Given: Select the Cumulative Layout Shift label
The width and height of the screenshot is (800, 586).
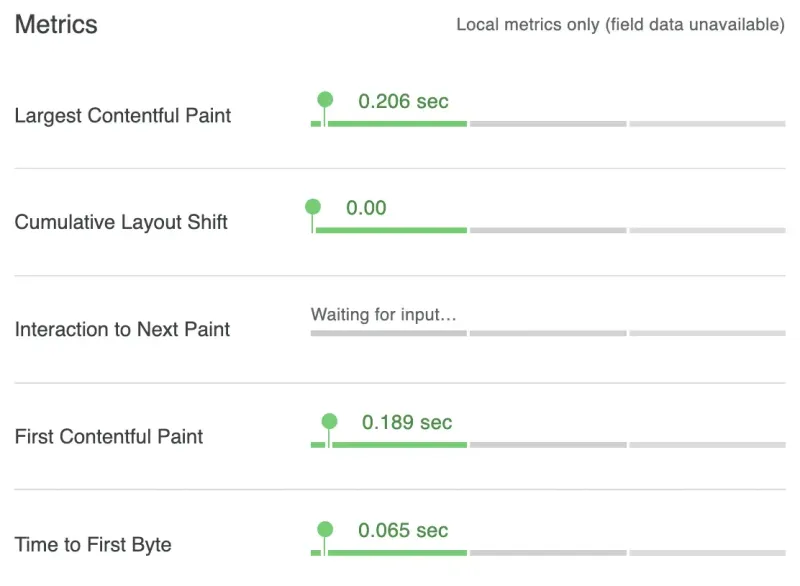Looking at the screenshot, I should pyautogui.click(x=121, y=223).
